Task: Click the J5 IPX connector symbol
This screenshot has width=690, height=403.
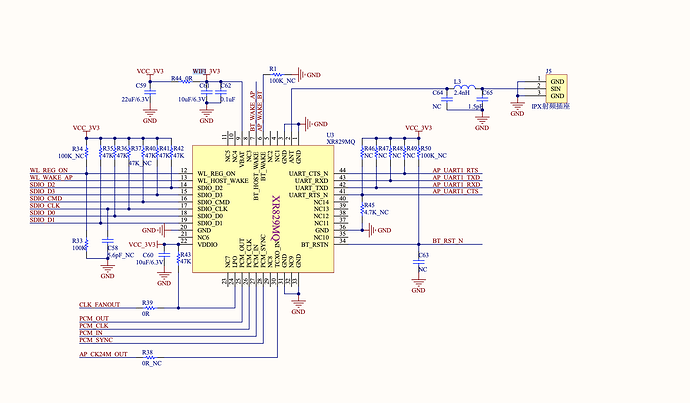Action: [556, 88]
